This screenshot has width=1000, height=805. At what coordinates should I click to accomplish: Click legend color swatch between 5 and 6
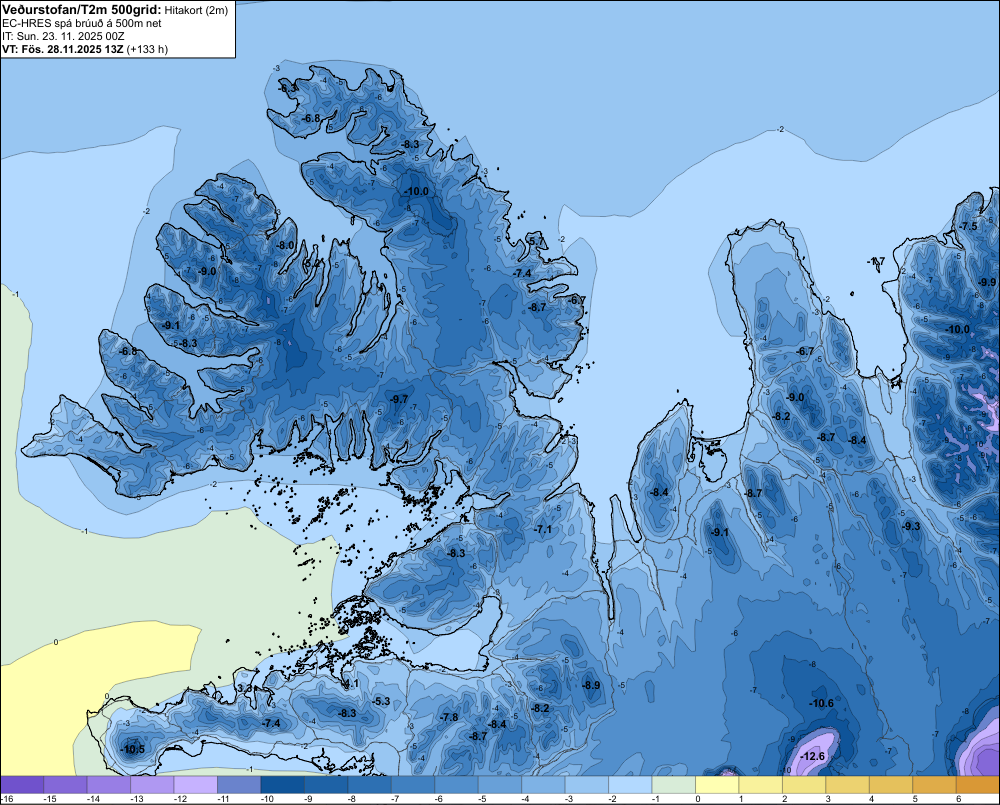(934, 785)
